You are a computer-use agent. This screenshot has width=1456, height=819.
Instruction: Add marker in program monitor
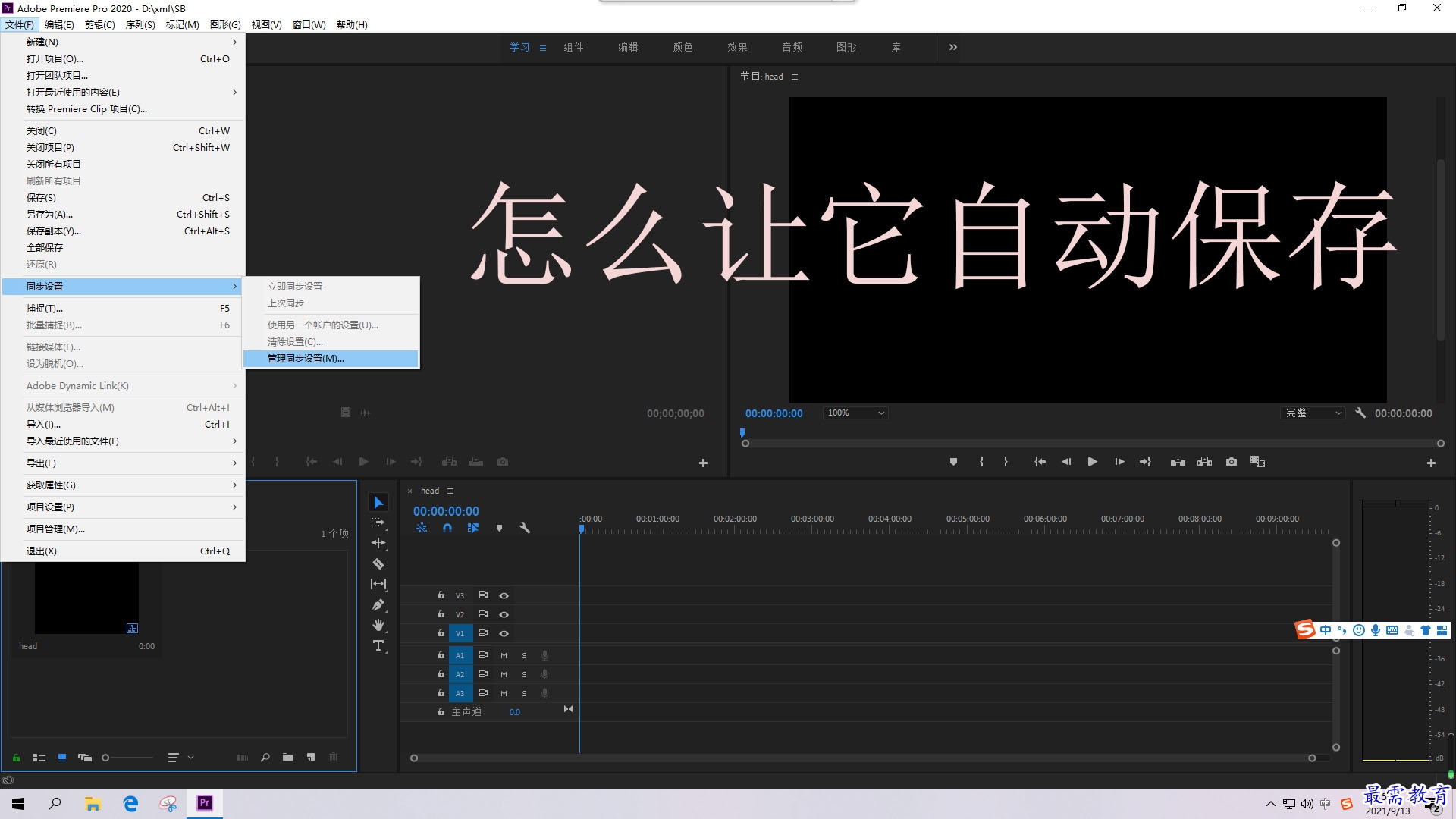pos(953,462)
